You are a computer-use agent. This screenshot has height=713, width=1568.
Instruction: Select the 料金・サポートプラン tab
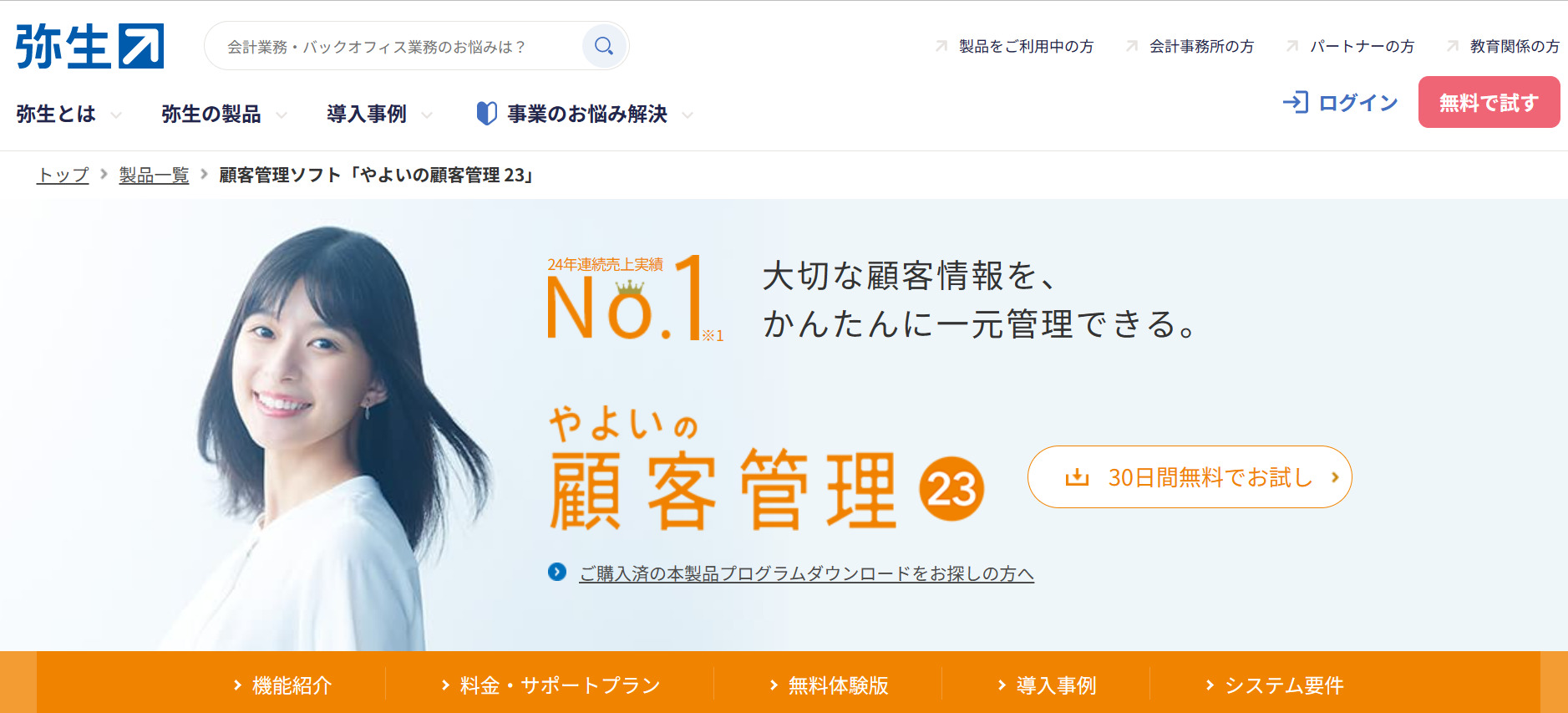551,685
